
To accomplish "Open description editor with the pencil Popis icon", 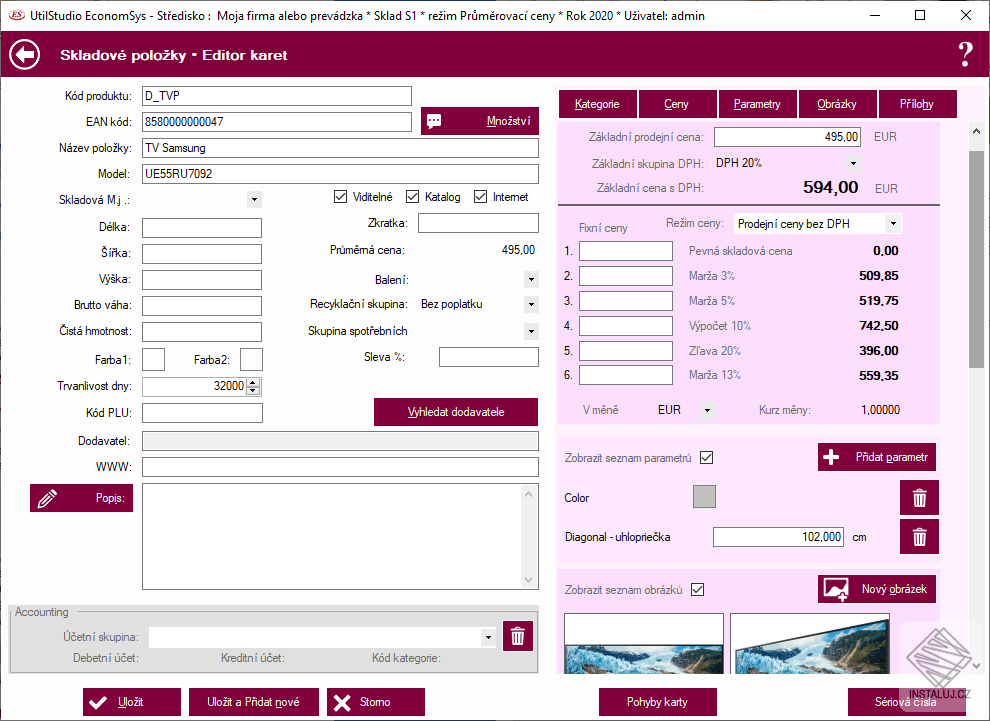I will pos(47,498).
